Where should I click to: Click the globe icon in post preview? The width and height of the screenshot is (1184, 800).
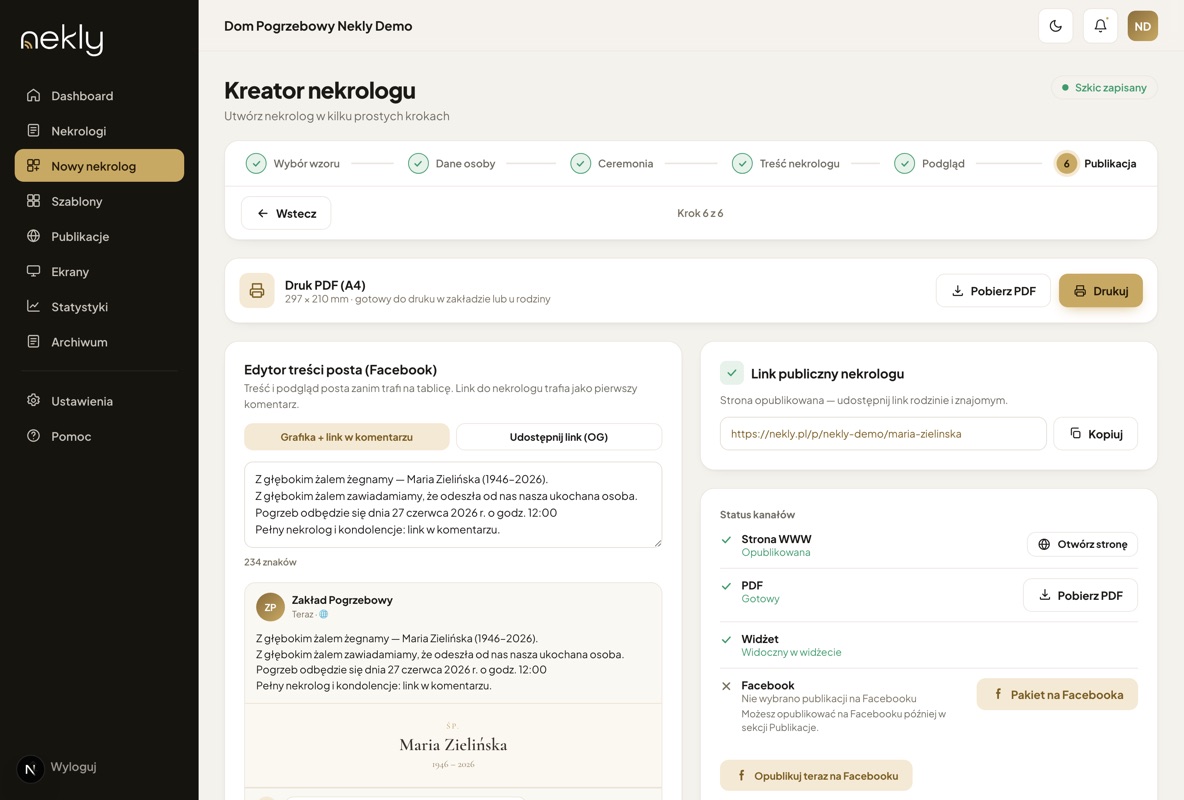click(x=324, y=614)
